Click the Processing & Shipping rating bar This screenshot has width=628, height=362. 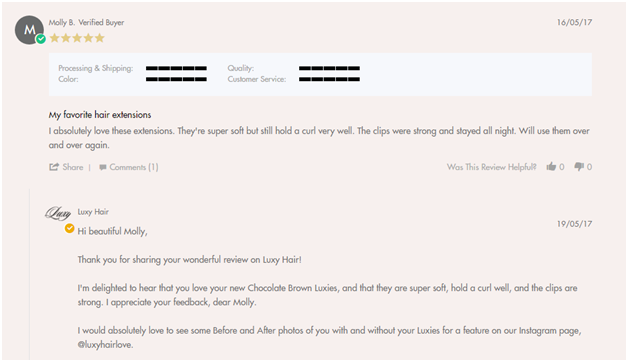(x=176, y=68)
